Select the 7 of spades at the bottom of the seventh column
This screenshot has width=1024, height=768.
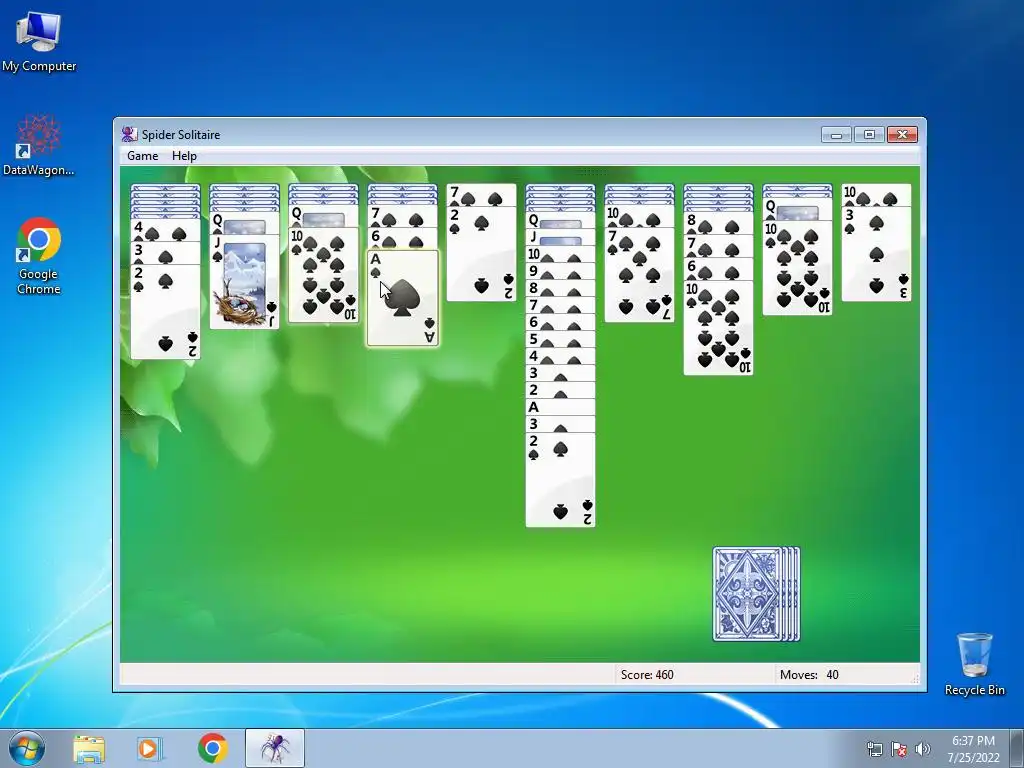point(639,274)
